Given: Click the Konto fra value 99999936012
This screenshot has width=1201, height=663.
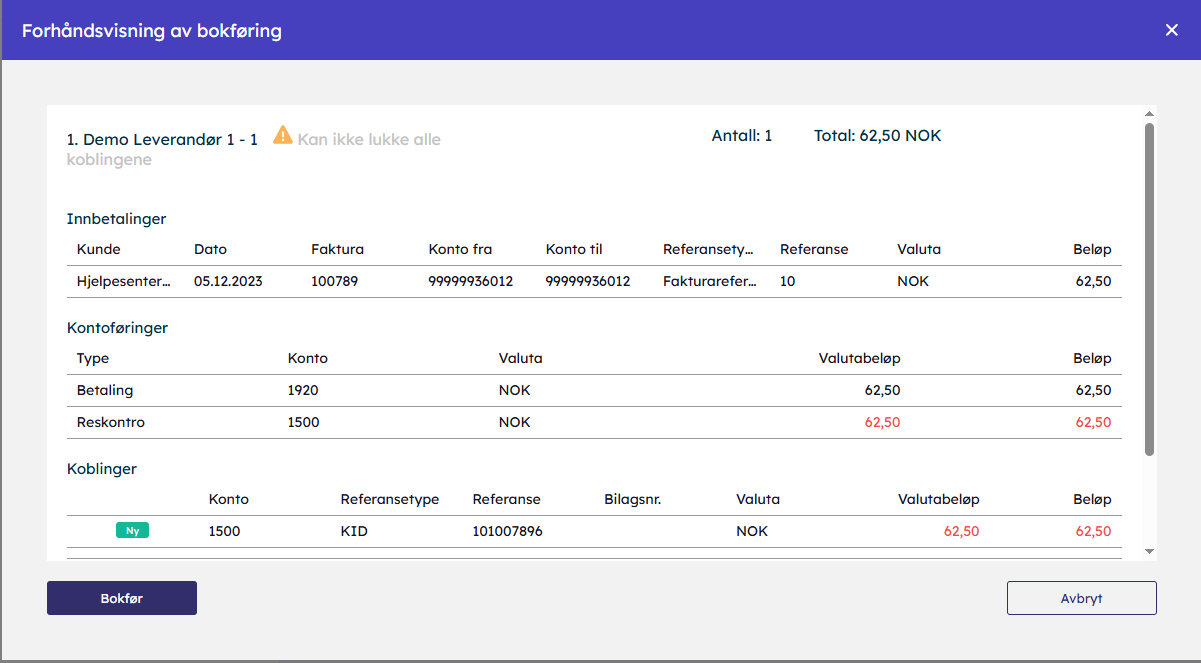Looking at the screenshot, I should pos(470,281).
